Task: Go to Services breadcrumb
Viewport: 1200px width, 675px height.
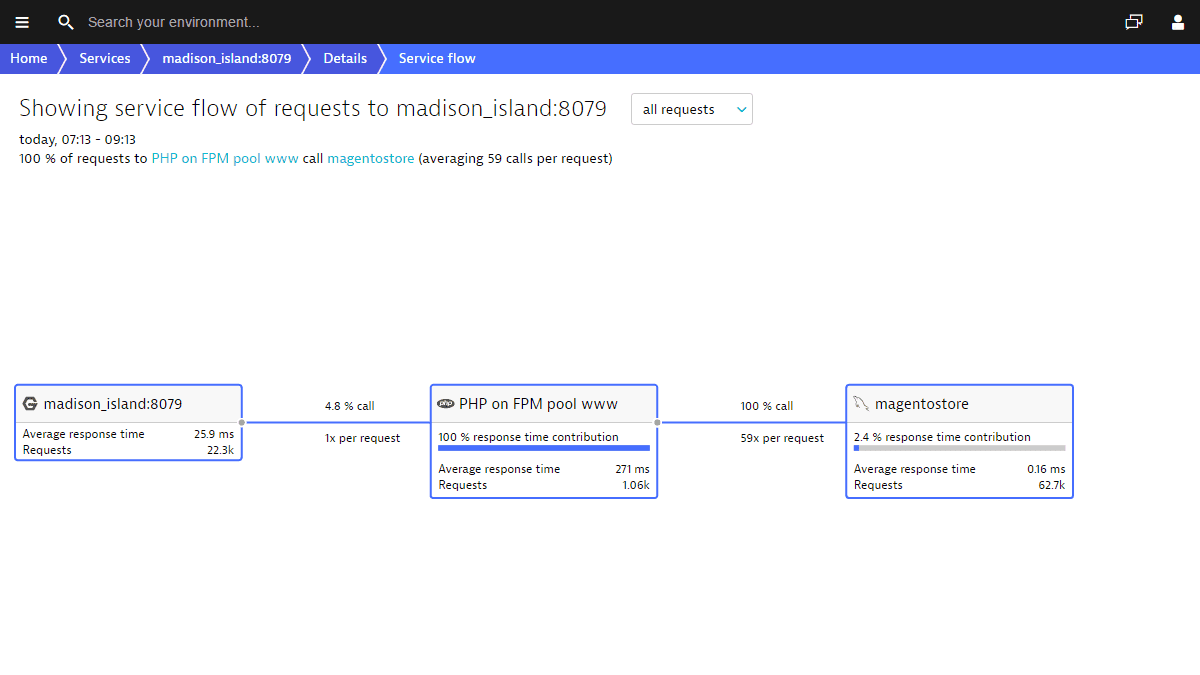Action: click(x=105, y=58)
